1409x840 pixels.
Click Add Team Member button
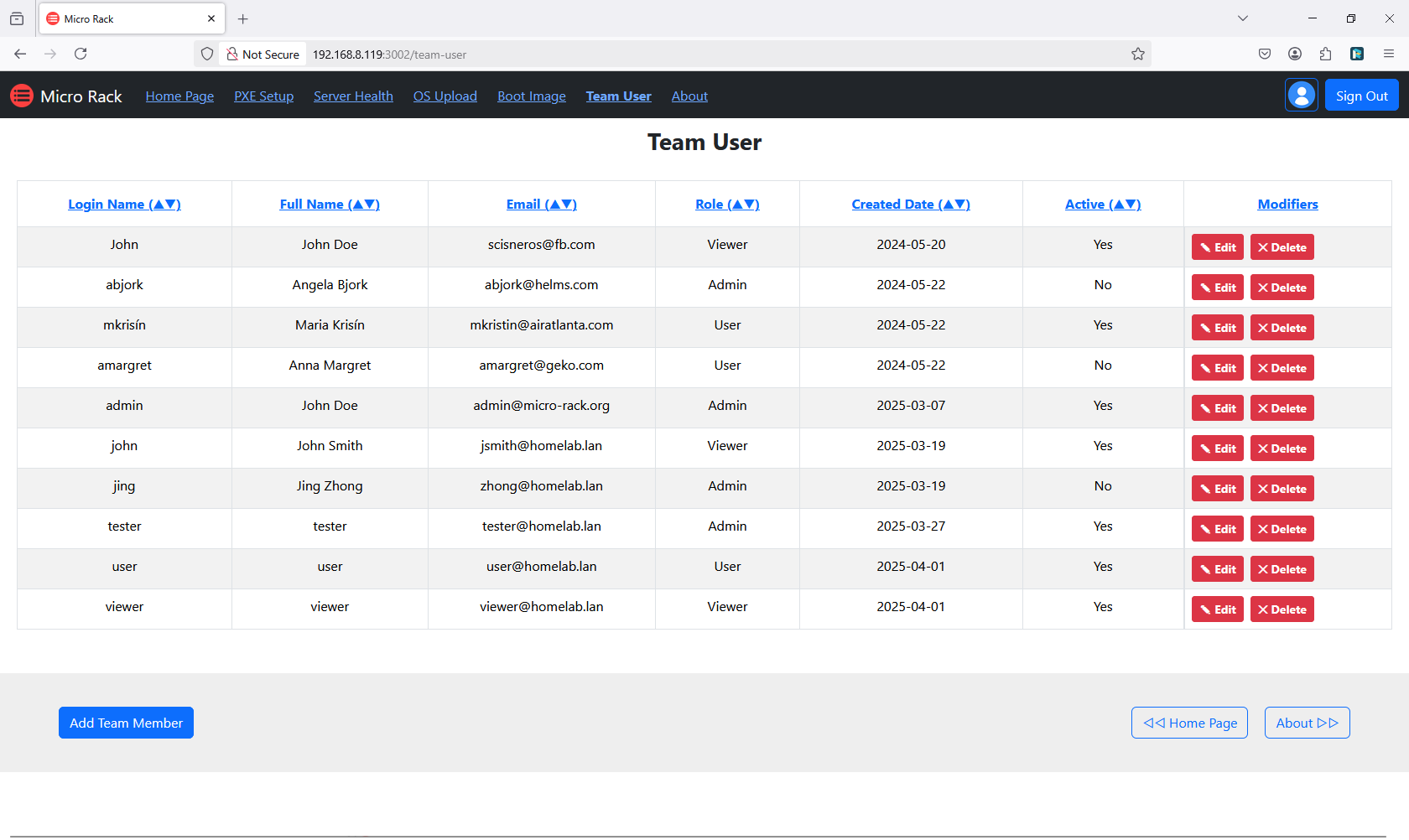126,723
